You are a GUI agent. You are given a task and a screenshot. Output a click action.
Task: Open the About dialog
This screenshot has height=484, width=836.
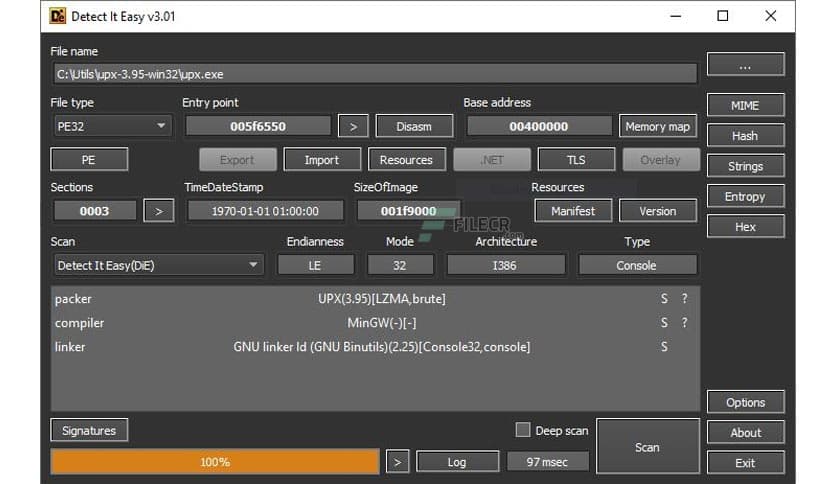point(745,433)
